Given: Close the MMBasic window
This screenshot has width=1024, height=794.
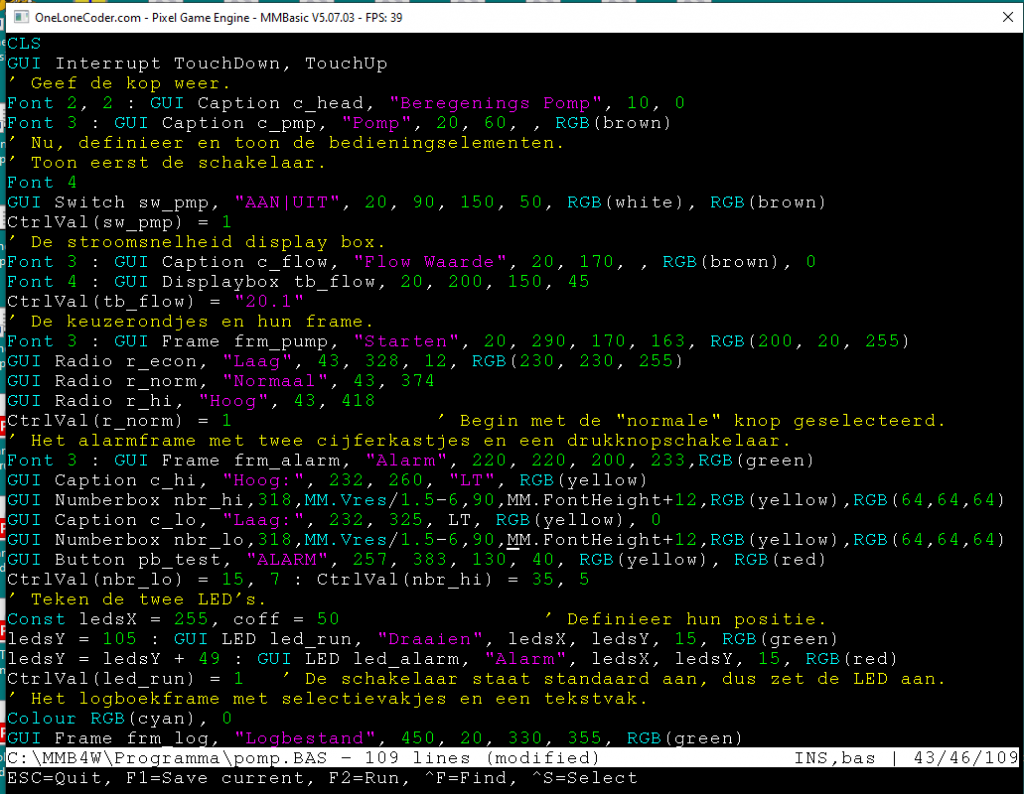Looking at the screenshot, I should coord(1000,17).
